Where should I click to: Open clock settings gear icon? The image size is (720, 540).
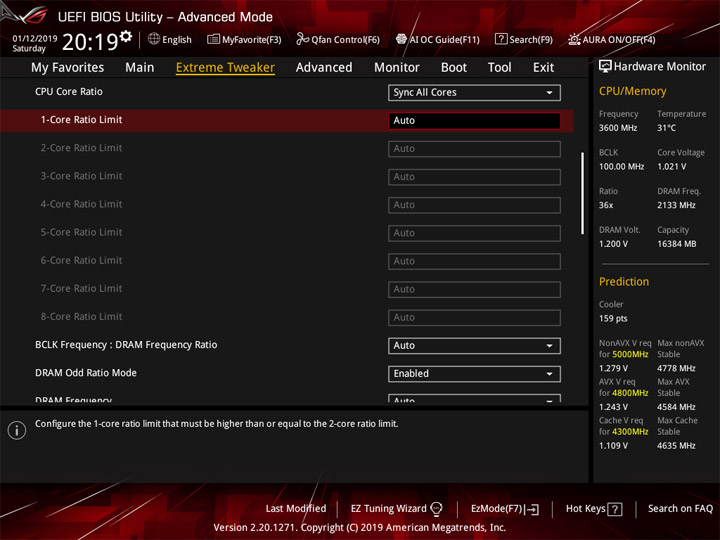tap(126, 36)
